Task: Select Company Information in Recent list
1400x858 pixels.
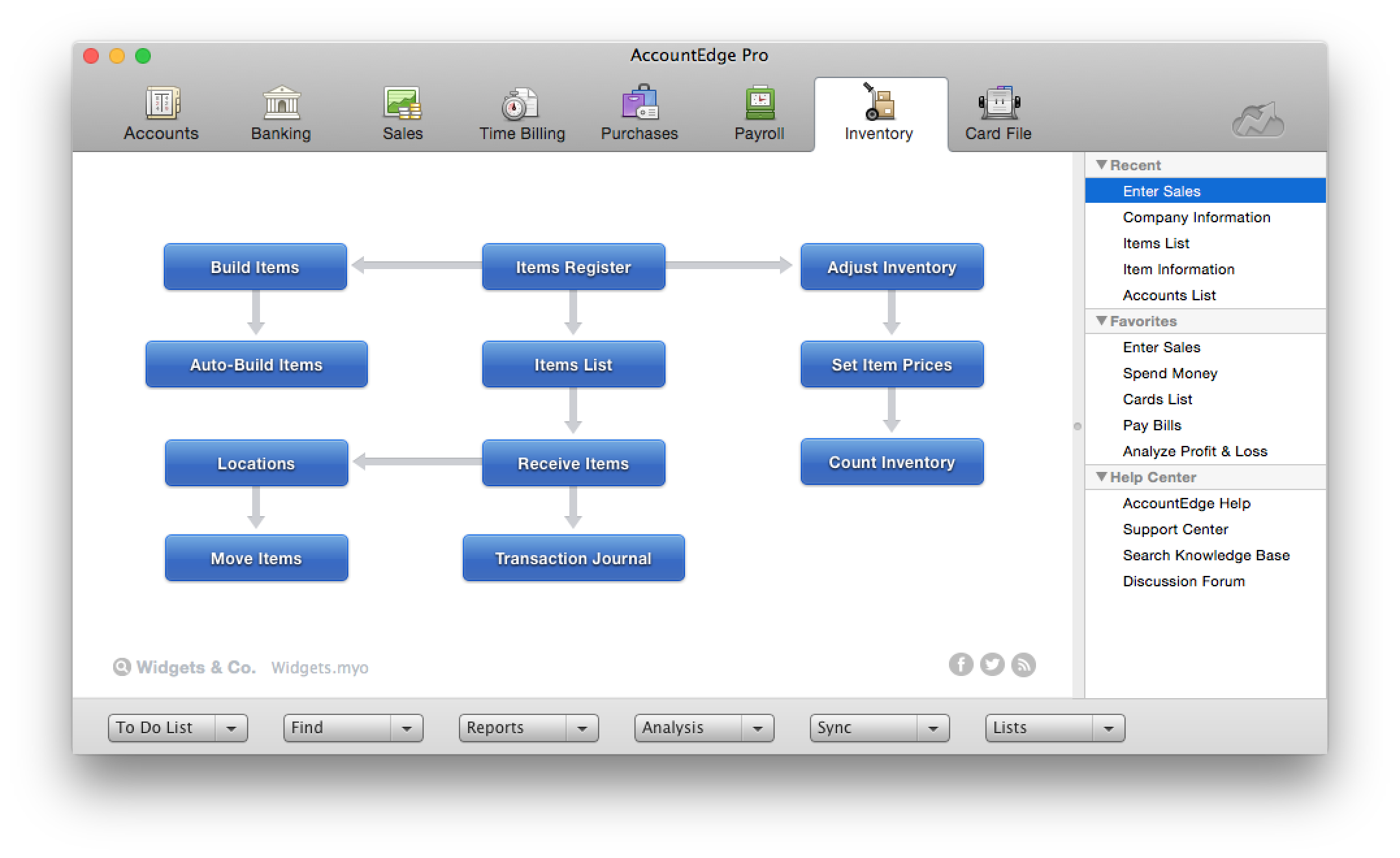Action: [1196, 217]
